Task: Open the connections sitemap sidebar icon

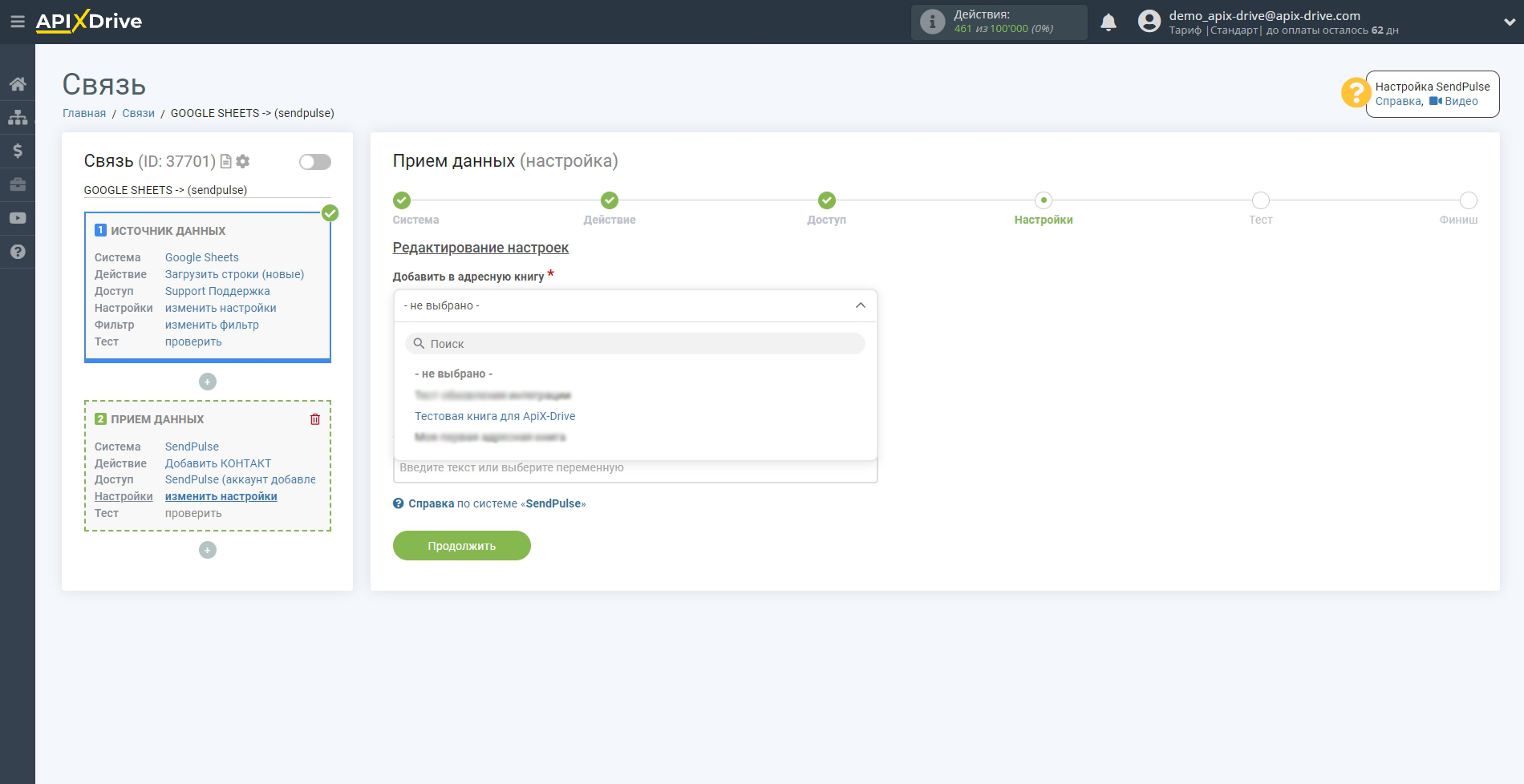Action: click(x=18, y=117)
